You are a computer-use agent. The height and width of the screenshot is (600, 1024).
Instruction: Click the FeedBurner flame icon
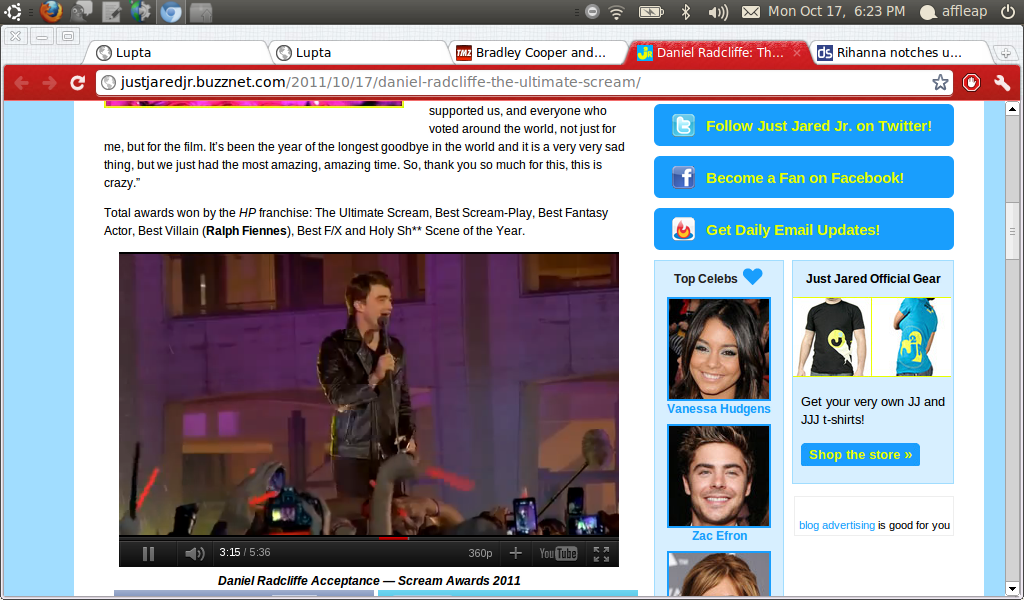click(683, 229)
